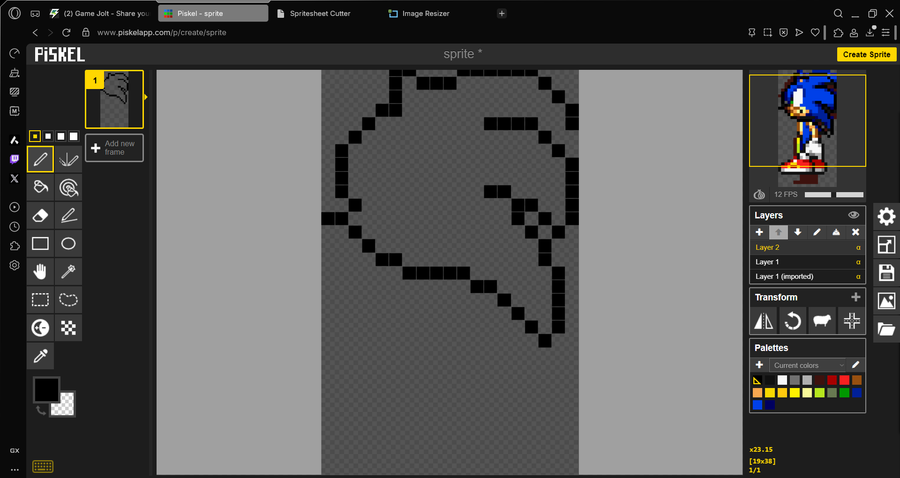Viewport: 900px width, 478px height.
Task: Toggle layer preview eye icon
Action: (x=854, y=215)
